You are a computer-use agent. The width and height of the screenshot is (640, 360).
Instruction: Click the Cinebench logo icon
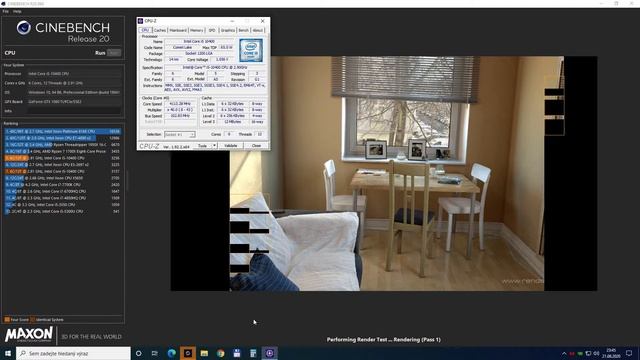tap(24, 28)
